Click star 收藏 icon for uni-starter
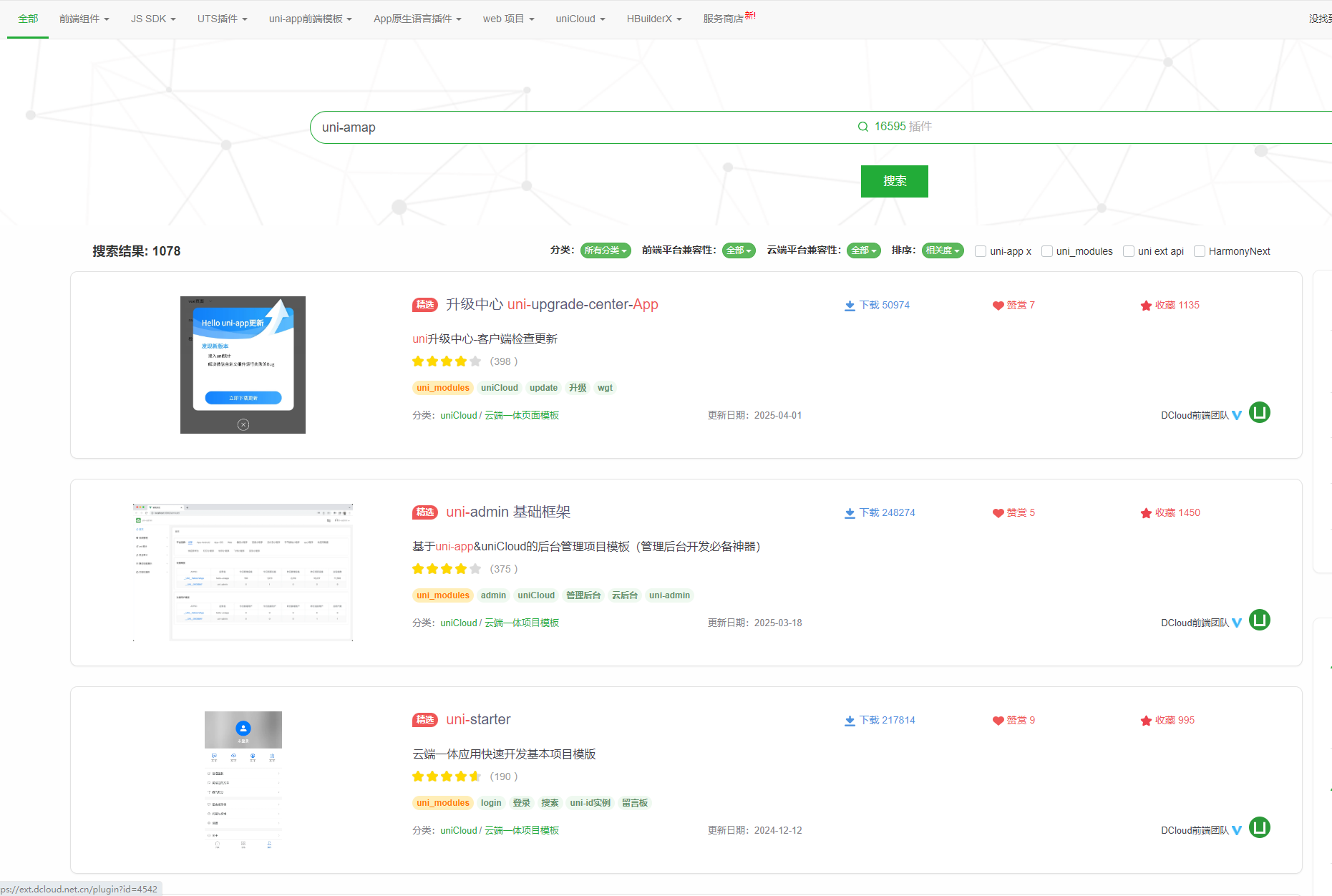Viewport: 1332px width, 896px height. click(1146, 721)
